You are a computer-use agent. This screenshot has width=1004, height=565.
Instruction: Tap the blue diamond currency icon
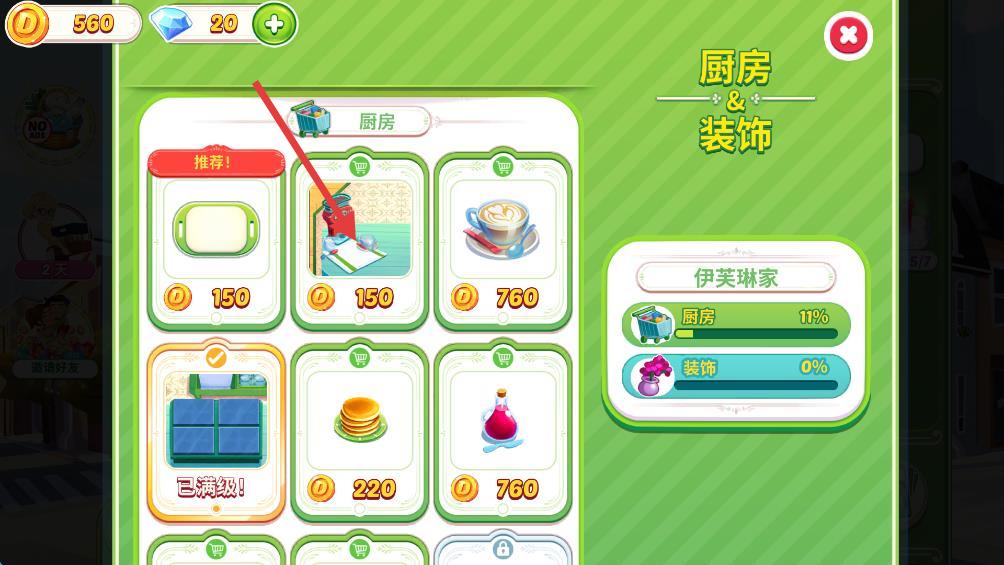[x=170, y=24]
